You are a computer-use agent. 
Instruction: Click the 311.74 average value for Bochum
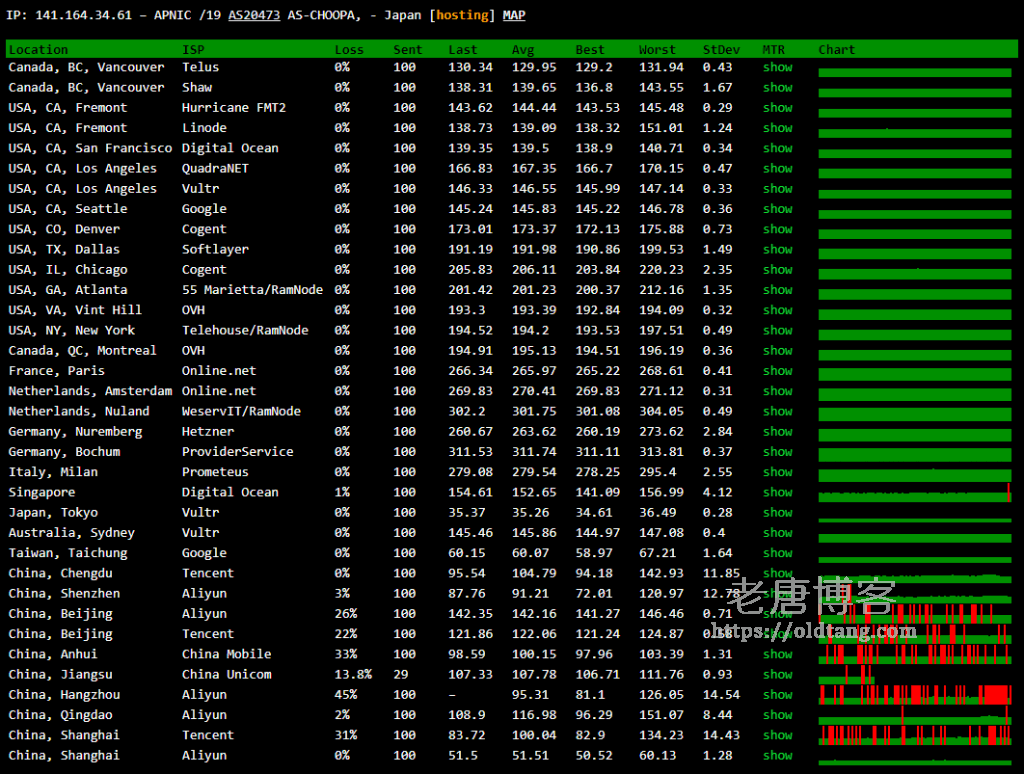point(534,452)
